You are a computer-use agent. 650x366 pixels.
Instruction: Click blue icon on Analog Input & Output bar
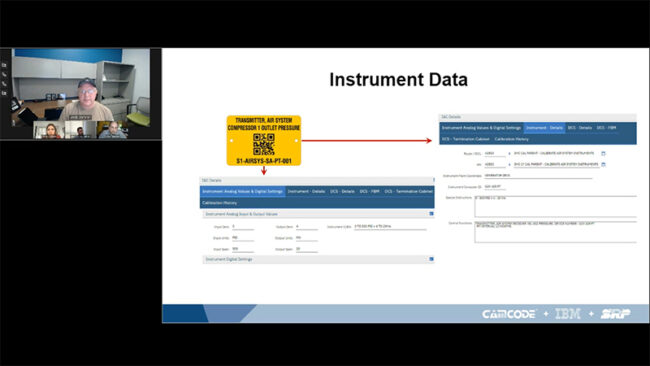coord(431,214)
